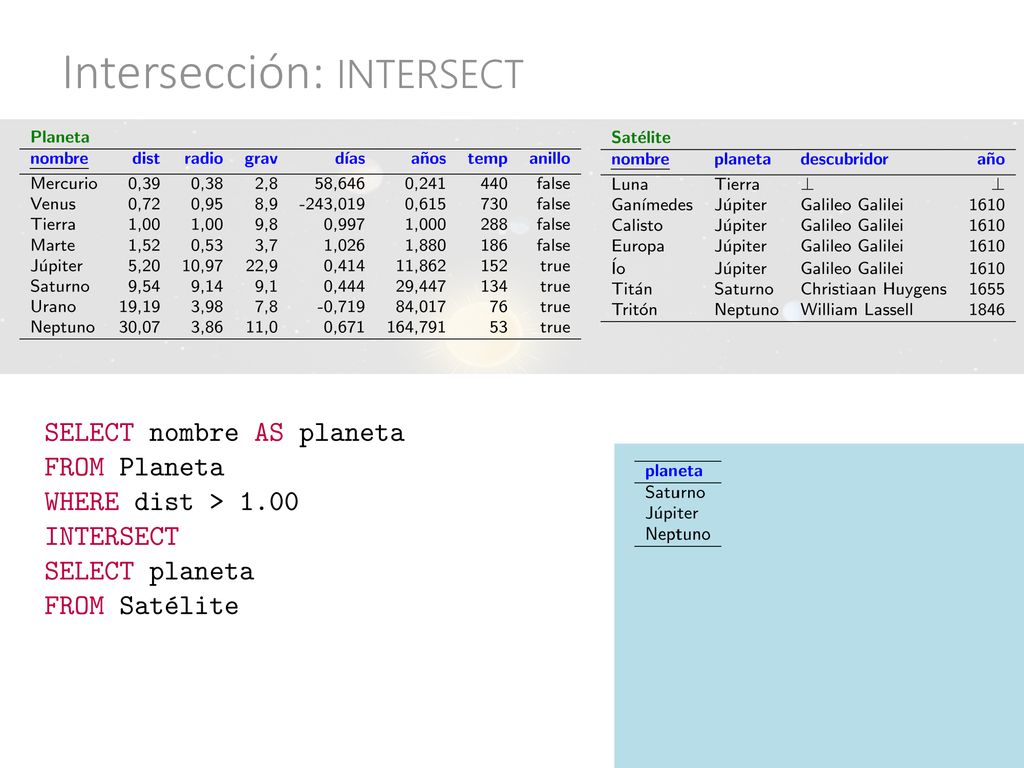Click the 'WHERE' keyword in the query
This screenshot has height=768, width=1024.
82,502
